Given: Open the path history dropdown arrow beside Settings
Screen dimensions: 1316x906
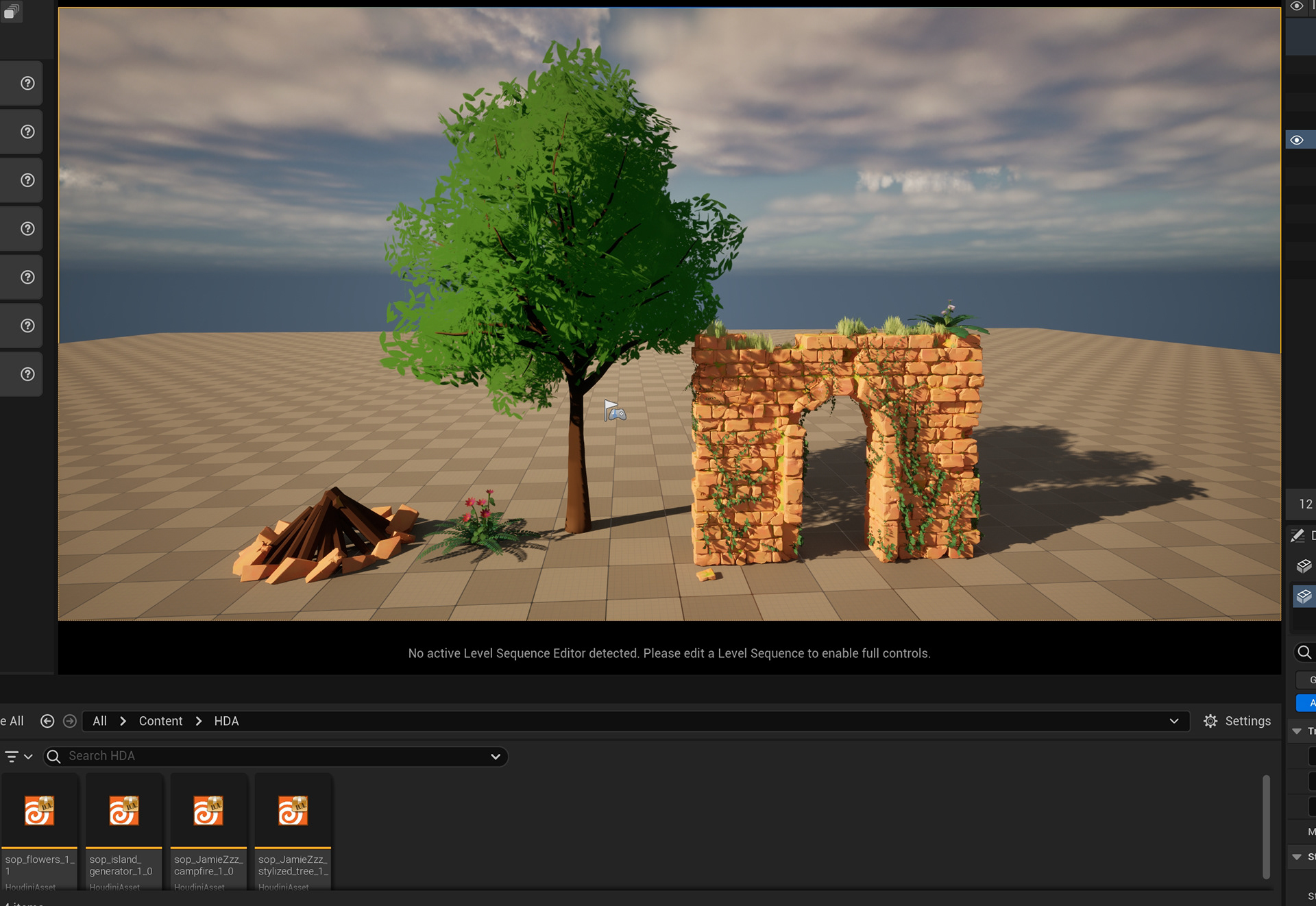Looking at the screenshot, I should (x=1174, y=721).
